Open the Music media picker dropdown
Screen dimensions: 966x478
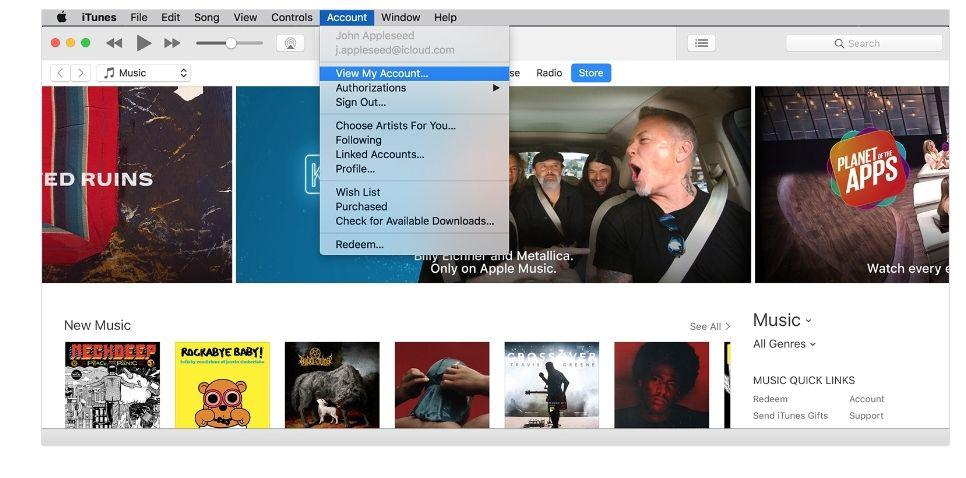coord(144,73)
